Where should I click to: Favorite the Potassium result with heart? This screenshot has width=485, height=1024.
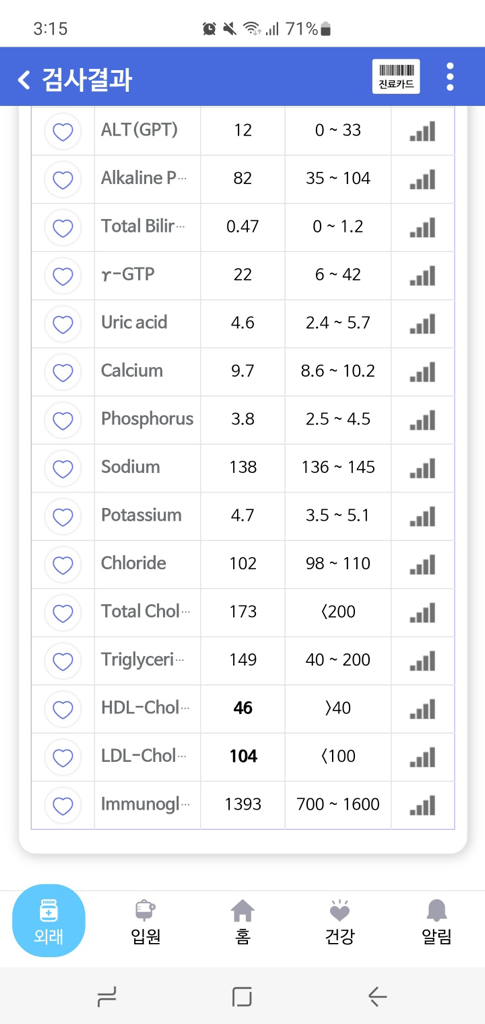[x=63, y=516]
